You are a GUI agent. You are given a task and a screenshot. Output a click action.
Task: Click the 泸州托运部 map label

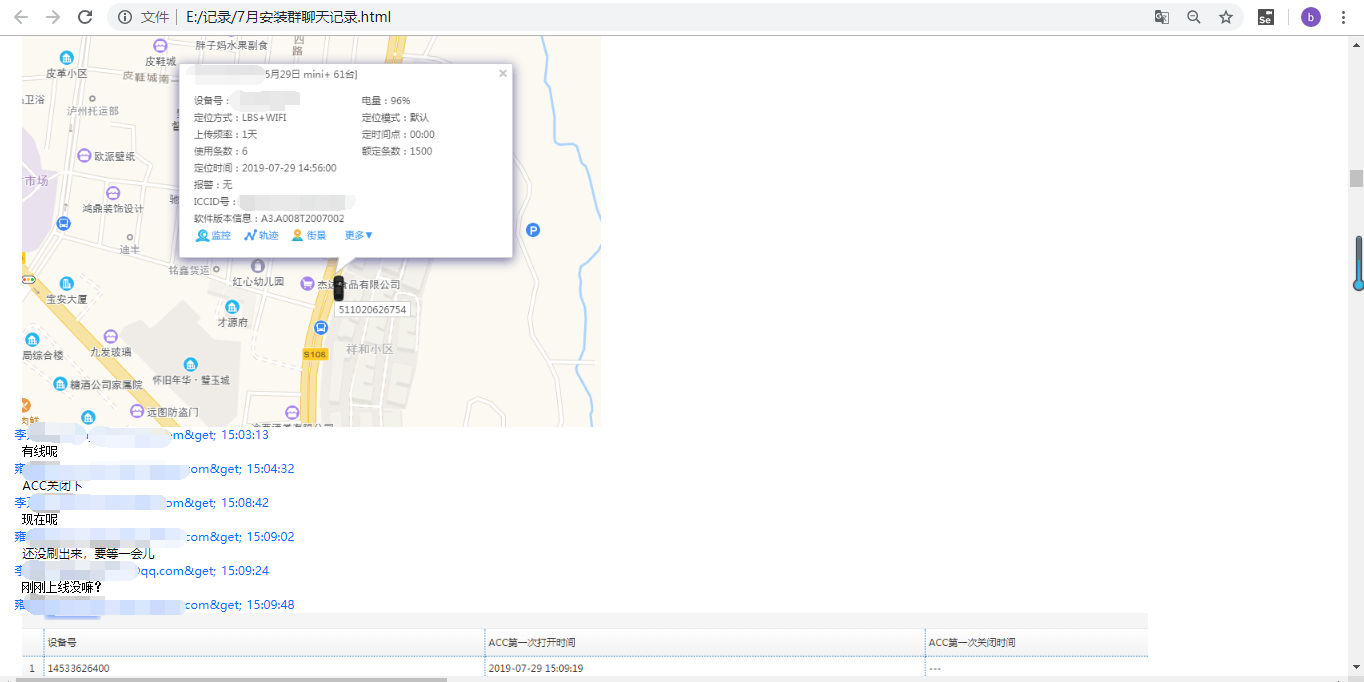coord(92,111)
